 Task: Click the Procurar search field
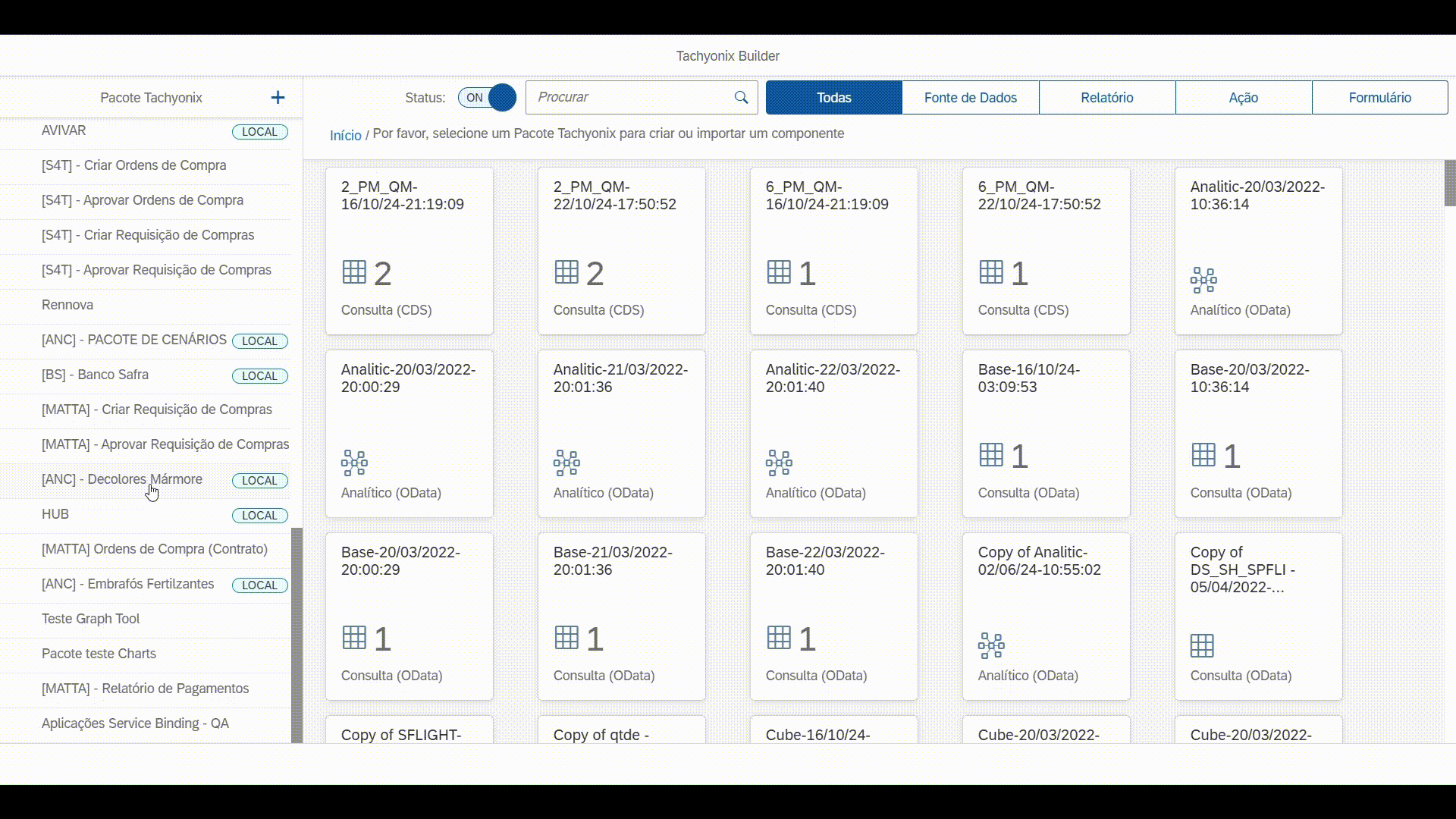[629, 98]
